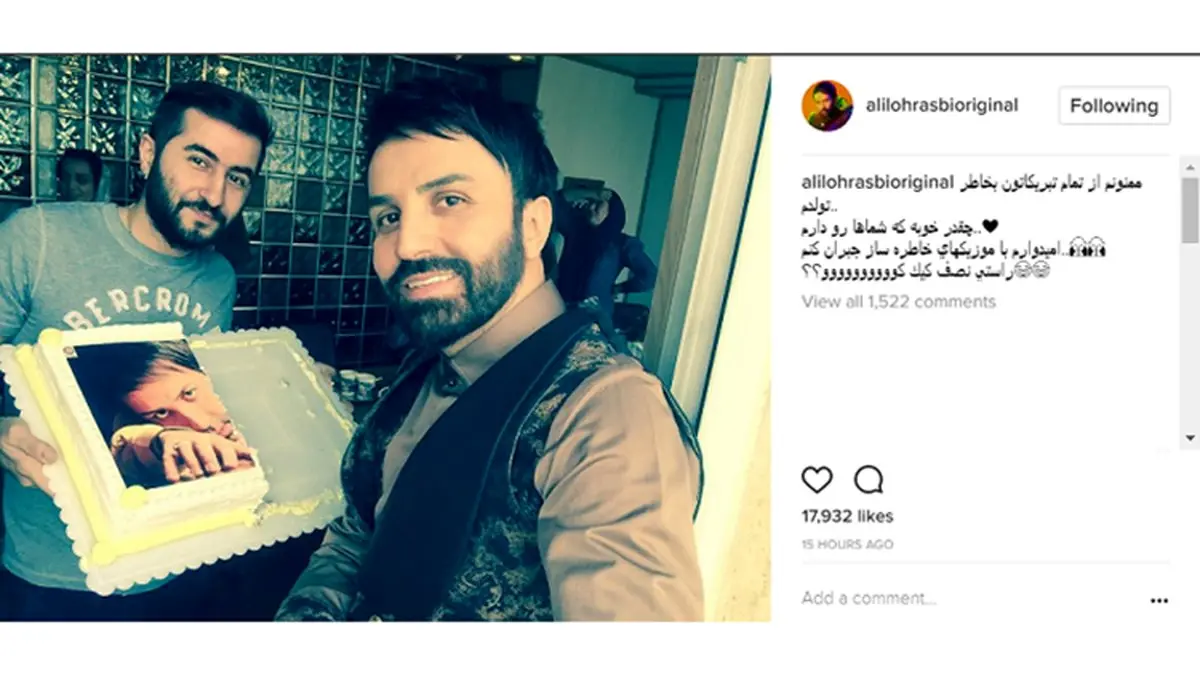
Task: Open the alilohrasbioriginal username in header
Action: (x=942, y=105)
